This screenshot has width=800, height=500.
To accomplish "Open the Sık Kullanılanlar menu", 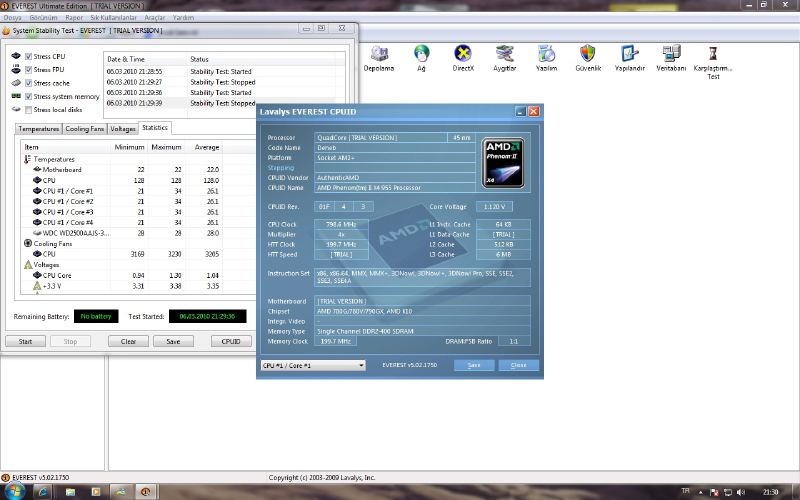I will (114, 17).
